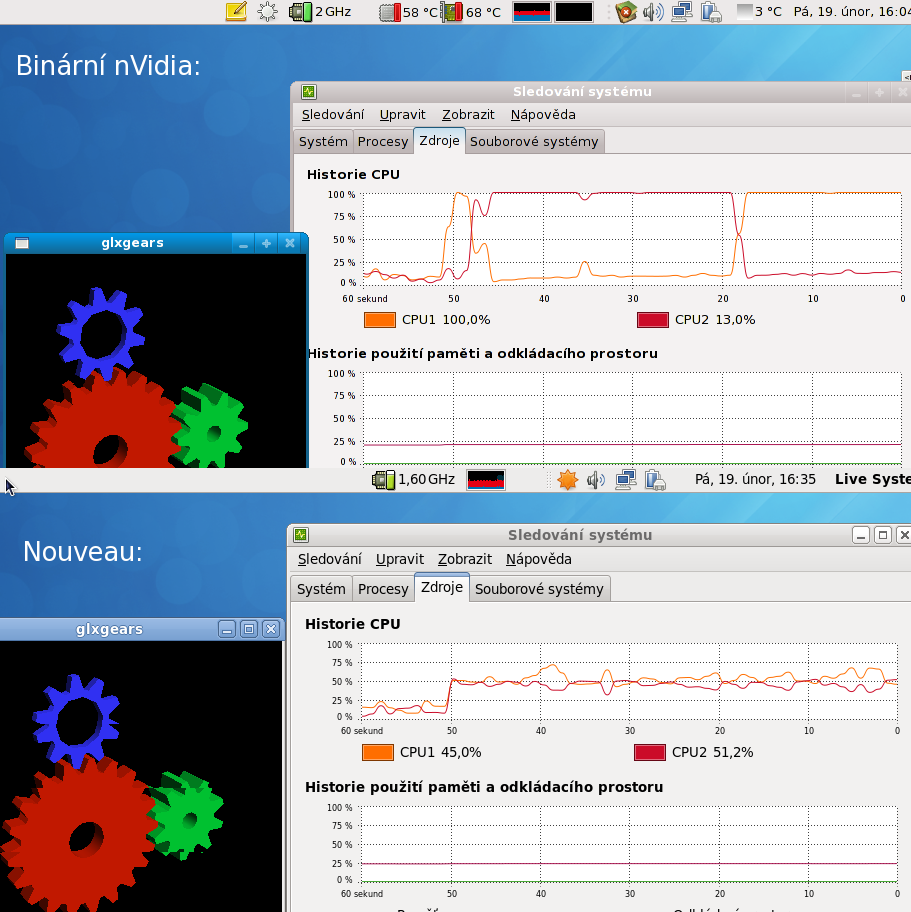
Task: Switch to Systém tab in upper monitor
Action: pyautogui.click(x=323, y=142)
